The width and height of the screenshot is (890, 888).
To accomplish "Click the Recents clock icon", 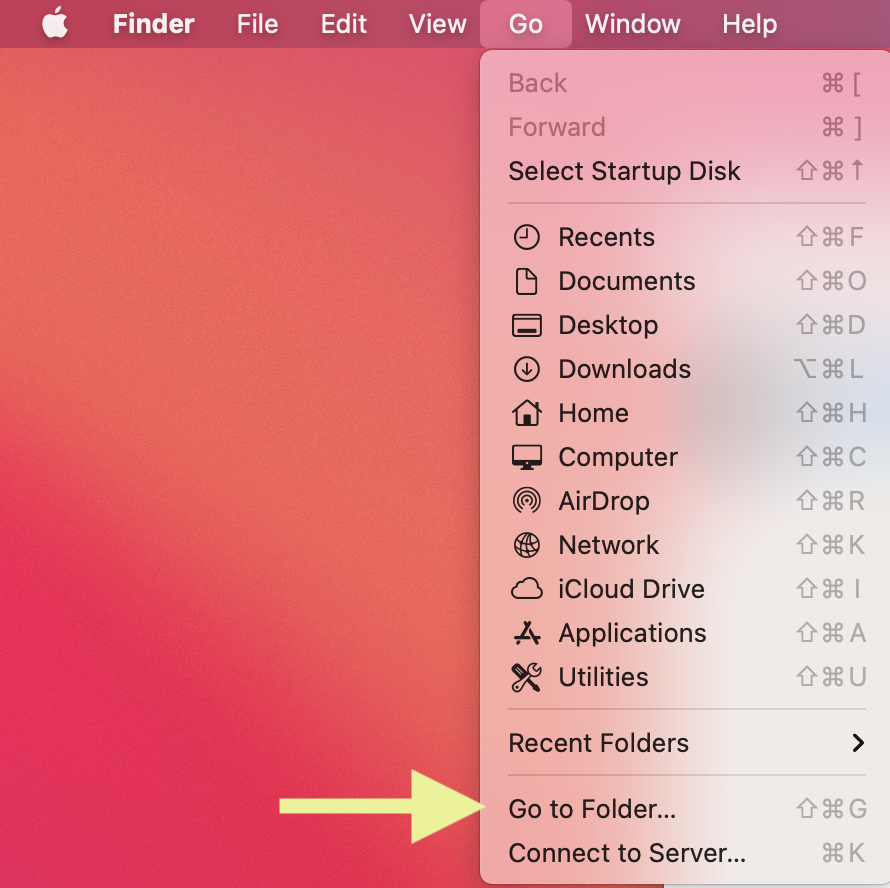I will (527, 237).
